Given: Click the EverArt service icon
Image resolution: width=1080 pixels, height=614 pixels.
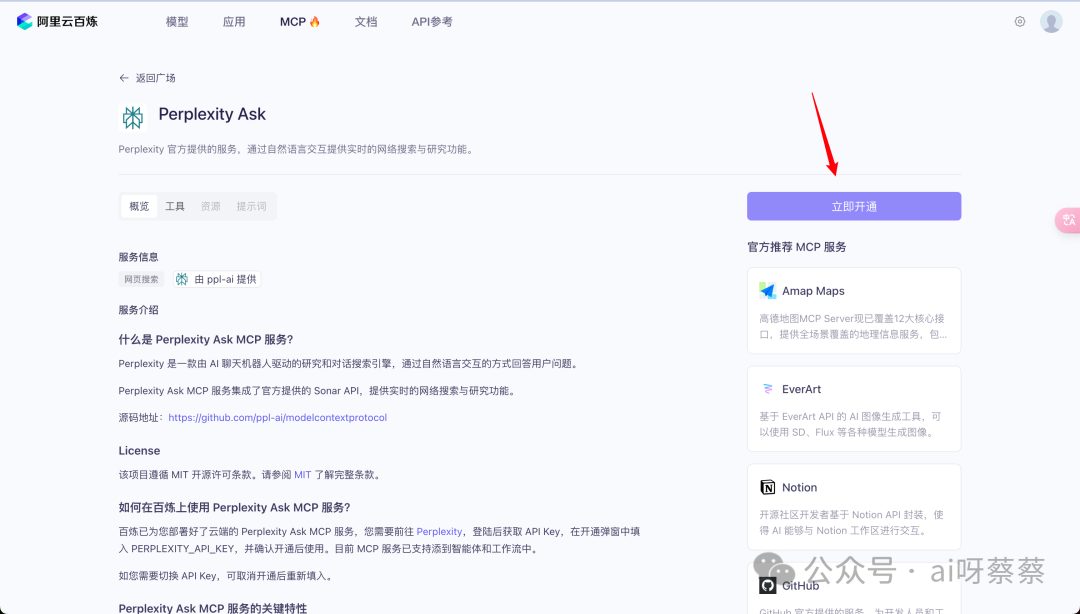Looking at the screenshot, I should [x=766, y=388].
